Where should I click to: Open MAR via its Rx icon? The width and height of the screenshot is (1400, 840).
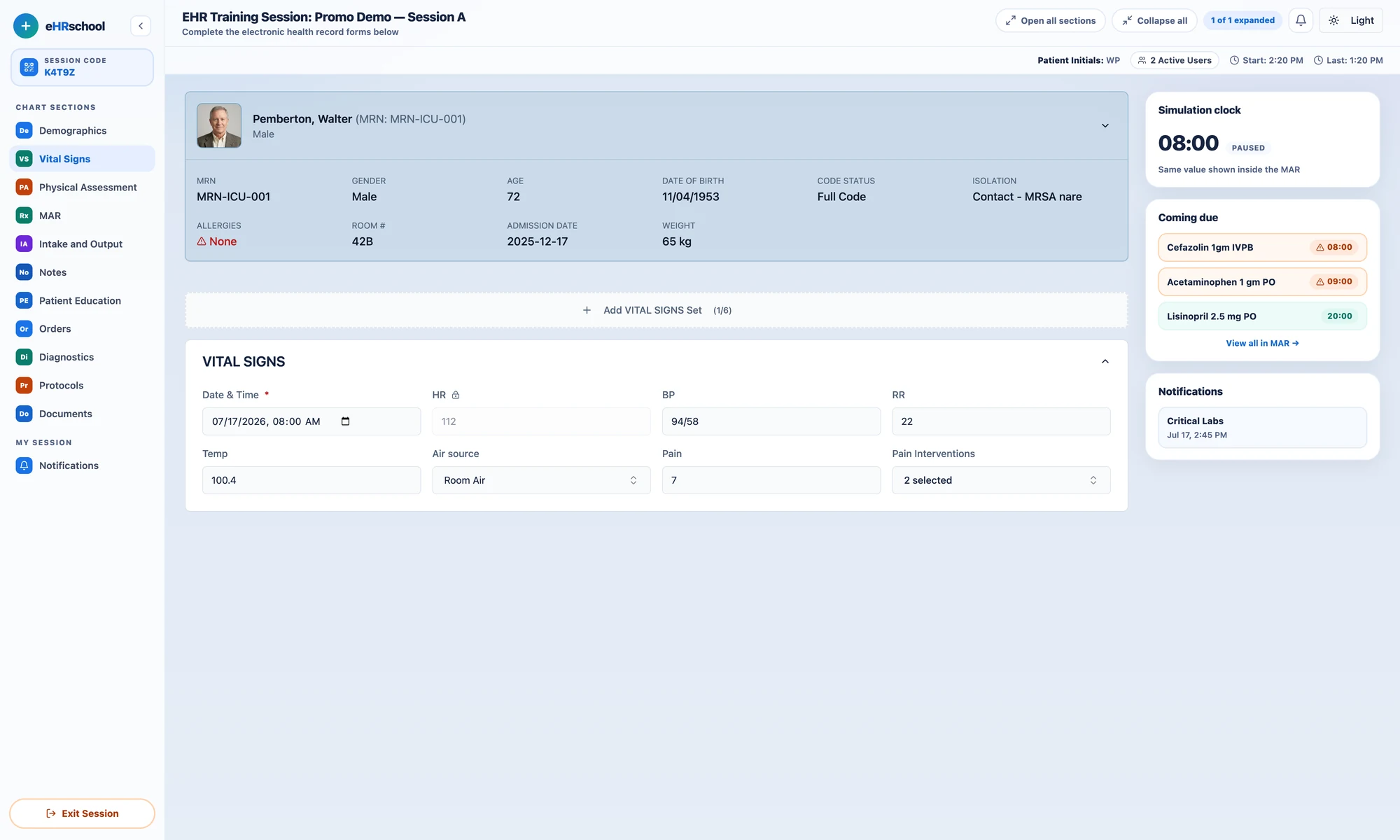(24, 216)
